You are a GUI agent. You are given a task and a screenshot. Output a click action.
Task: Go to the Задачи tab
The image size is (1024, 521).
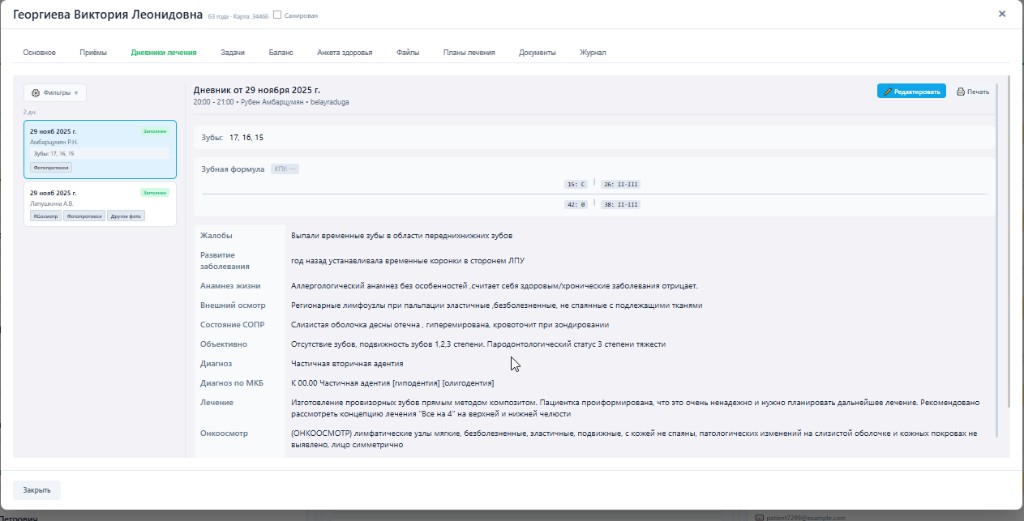(232, 52)
